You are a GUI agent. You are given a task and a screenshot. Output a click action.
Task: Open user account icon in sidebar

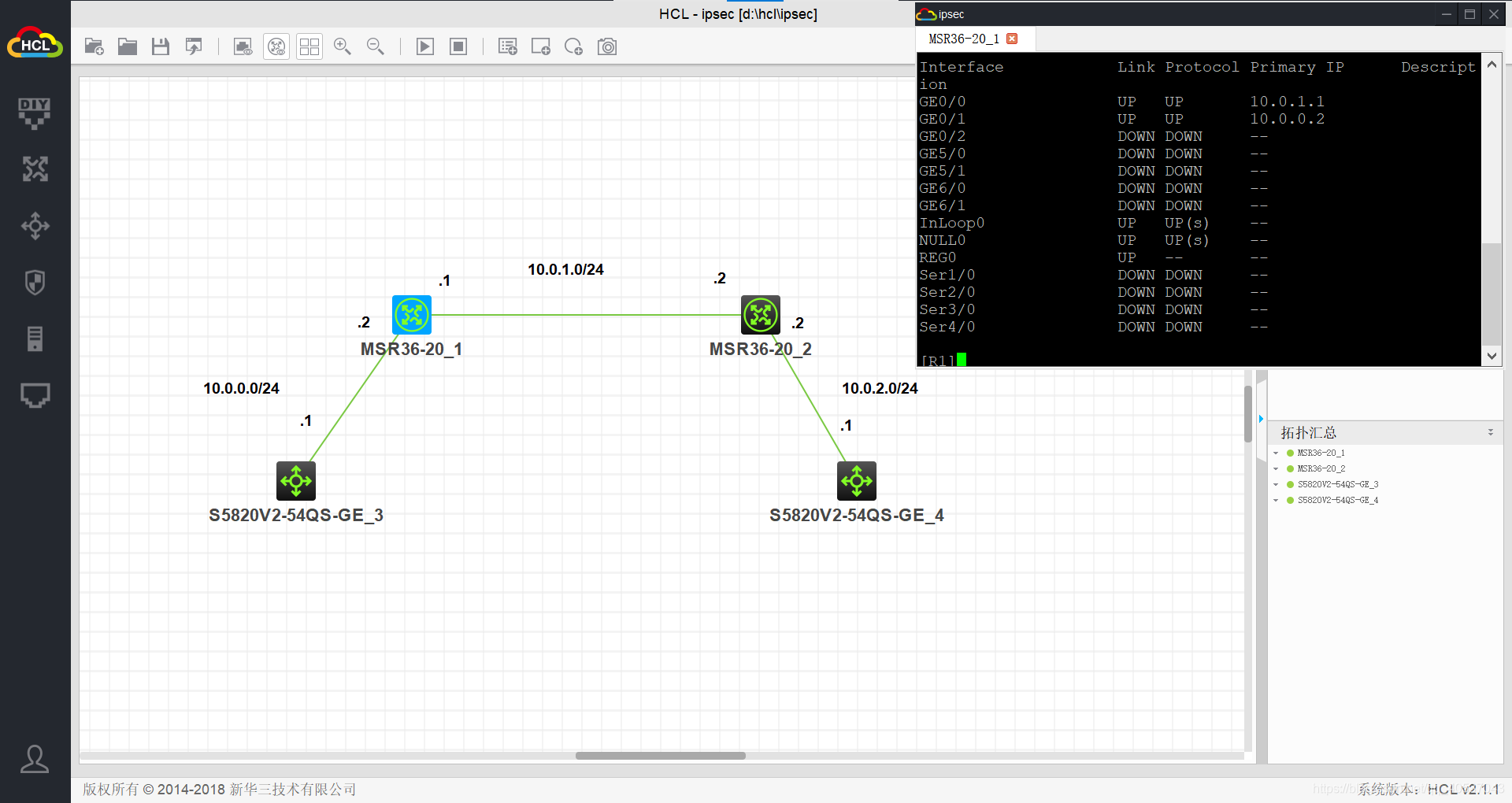point(35,759)
